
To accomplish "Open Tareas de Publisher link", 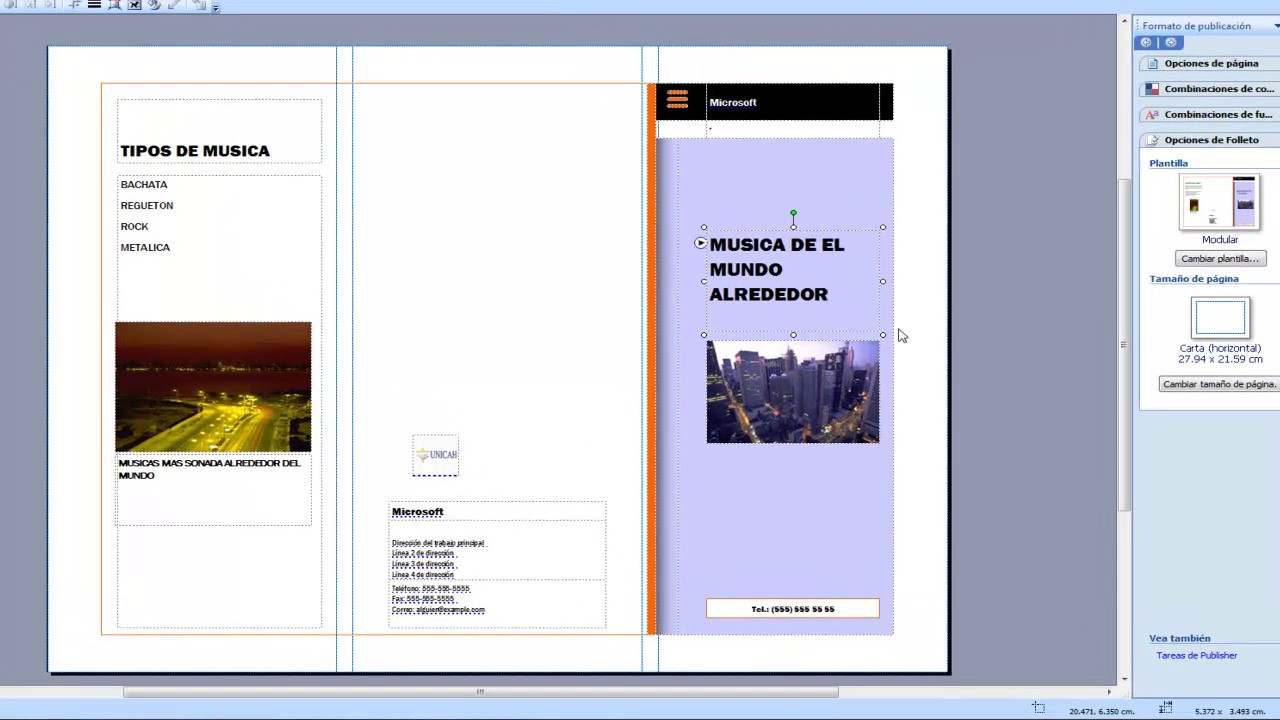I will [x=1196, y=656].
